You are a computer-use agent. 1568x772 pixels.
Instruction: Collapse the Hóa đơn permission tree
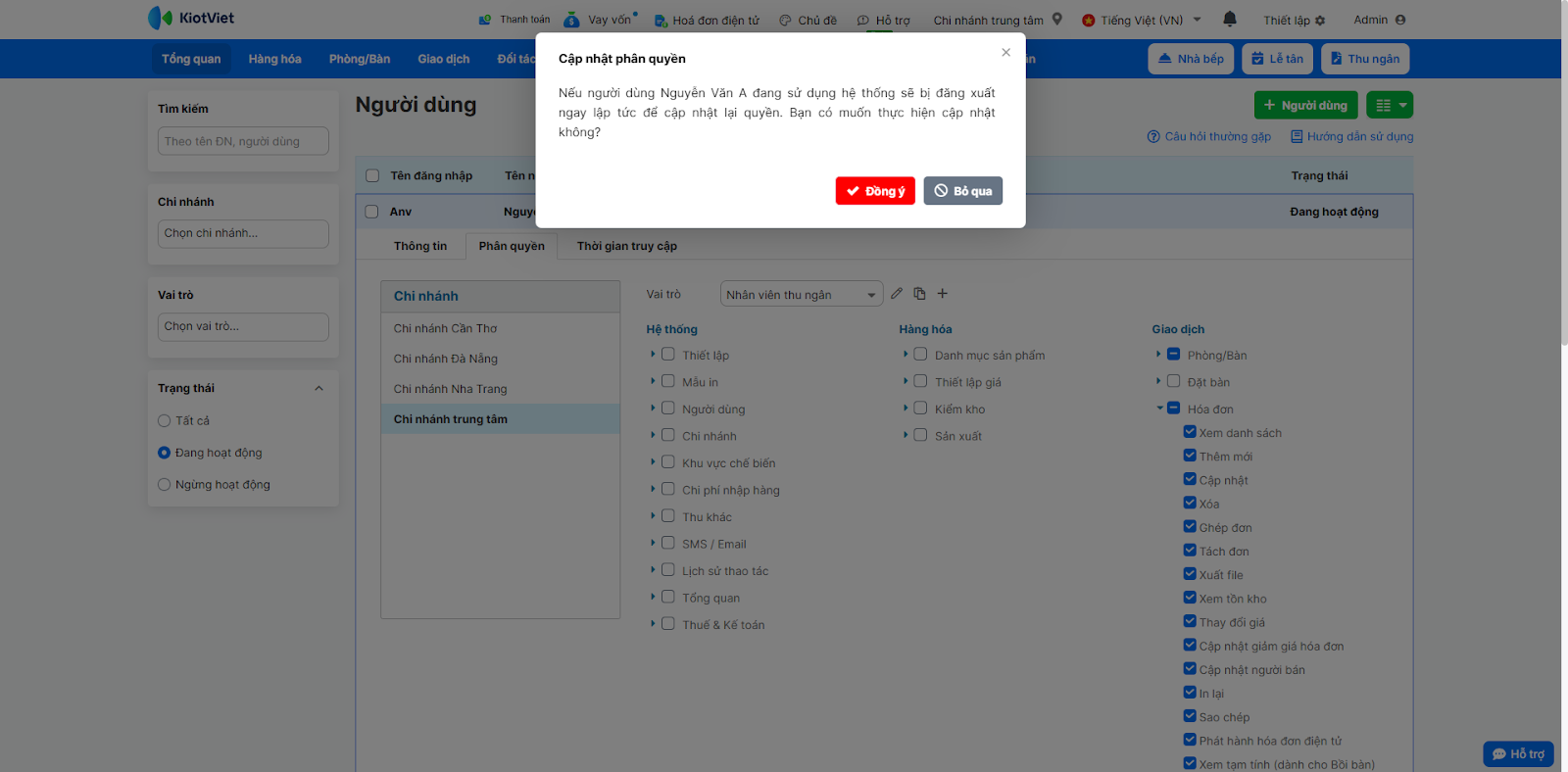click(1159, 408)
